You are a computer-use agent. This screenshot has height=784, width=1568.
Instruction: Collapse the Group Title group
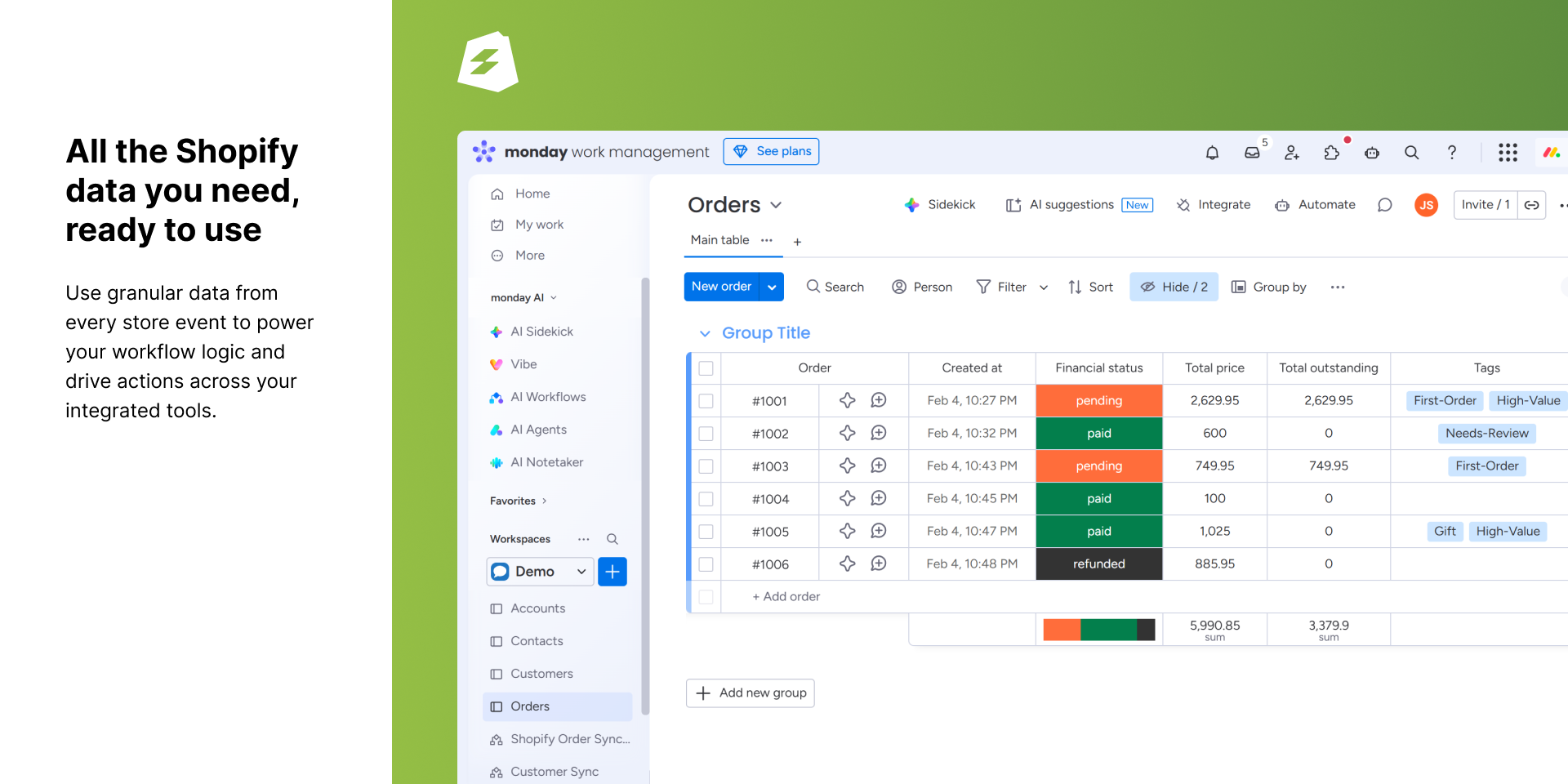705,333
